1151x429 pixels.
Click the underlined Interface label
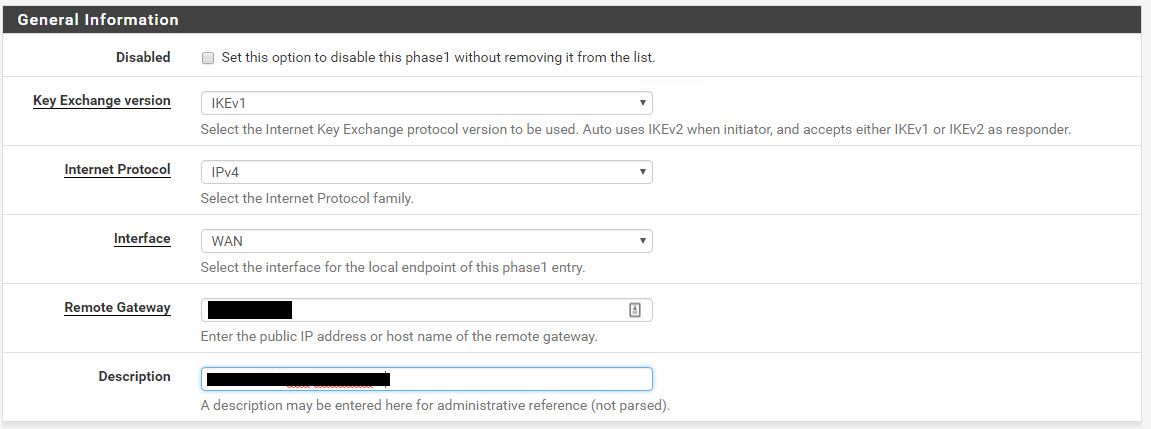[x=142, y=239]
